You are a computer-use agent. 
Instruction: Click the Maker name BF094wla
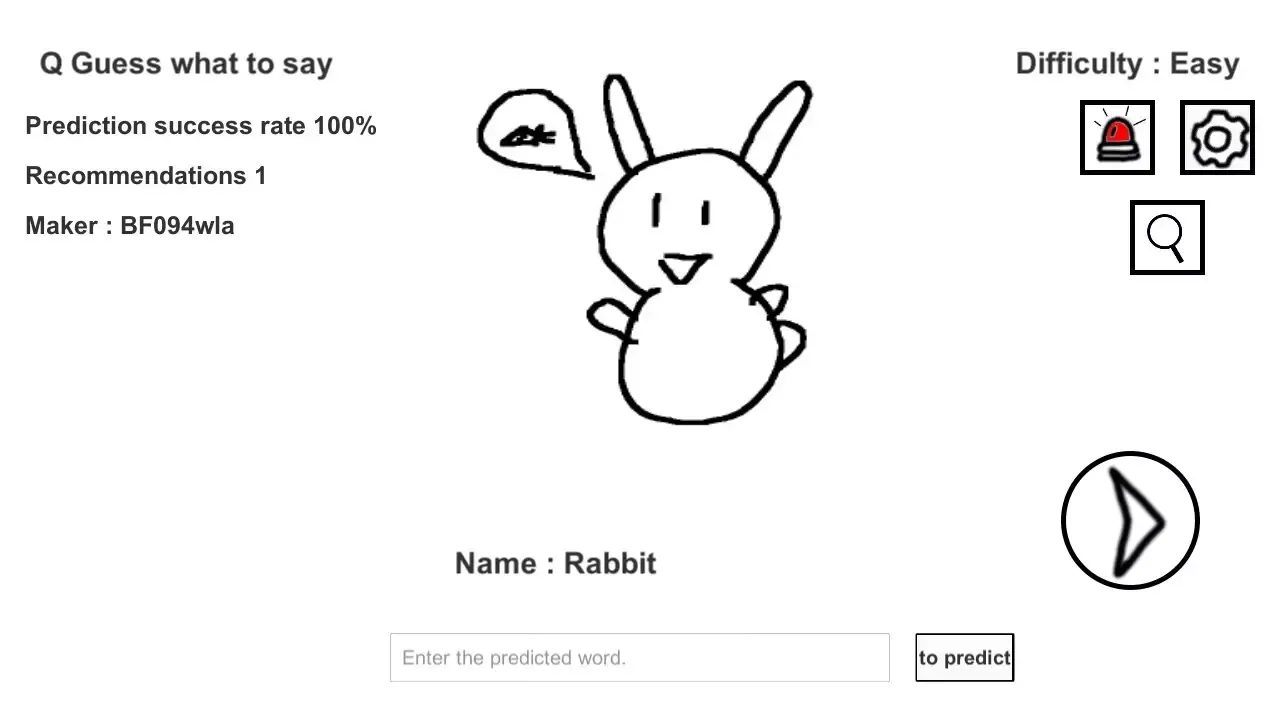coord(130,225)
